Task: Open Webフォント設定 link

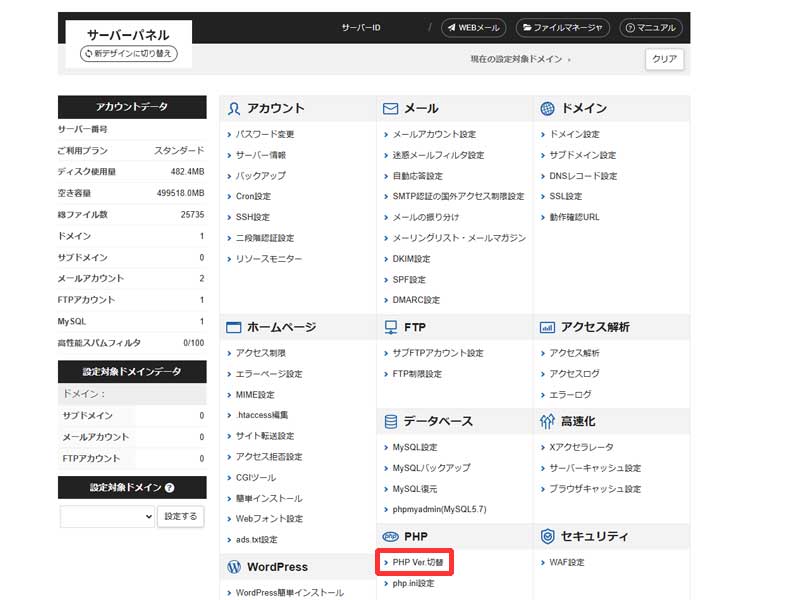Action: (269, 519)
